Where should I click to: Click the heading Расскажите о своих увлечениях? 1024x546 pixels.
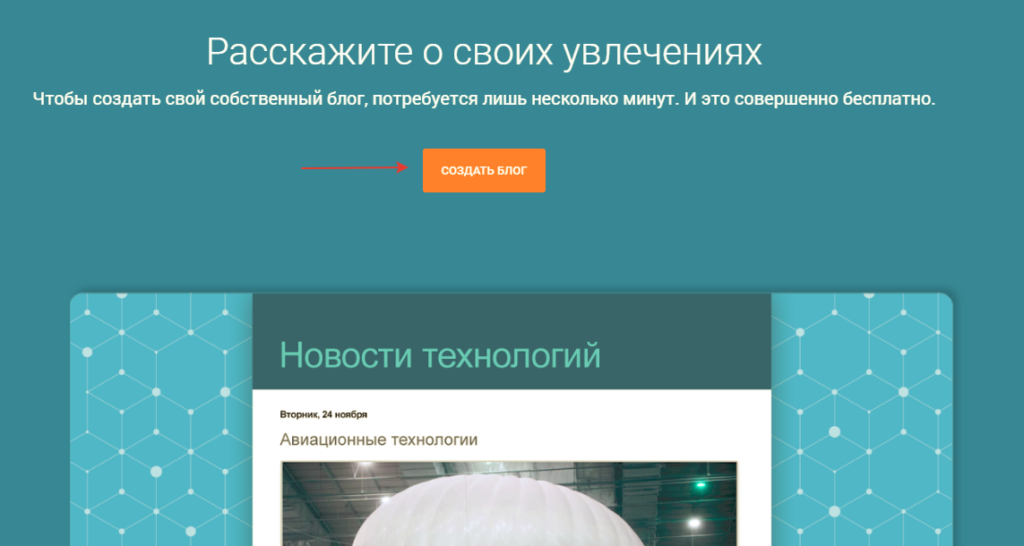tap(484, 52)
